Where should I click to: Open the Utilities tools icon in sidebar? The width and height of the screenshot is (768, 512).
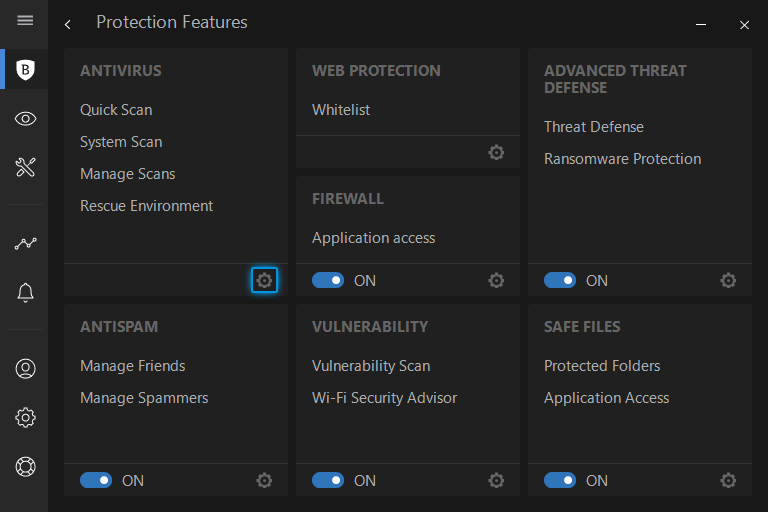25,167
